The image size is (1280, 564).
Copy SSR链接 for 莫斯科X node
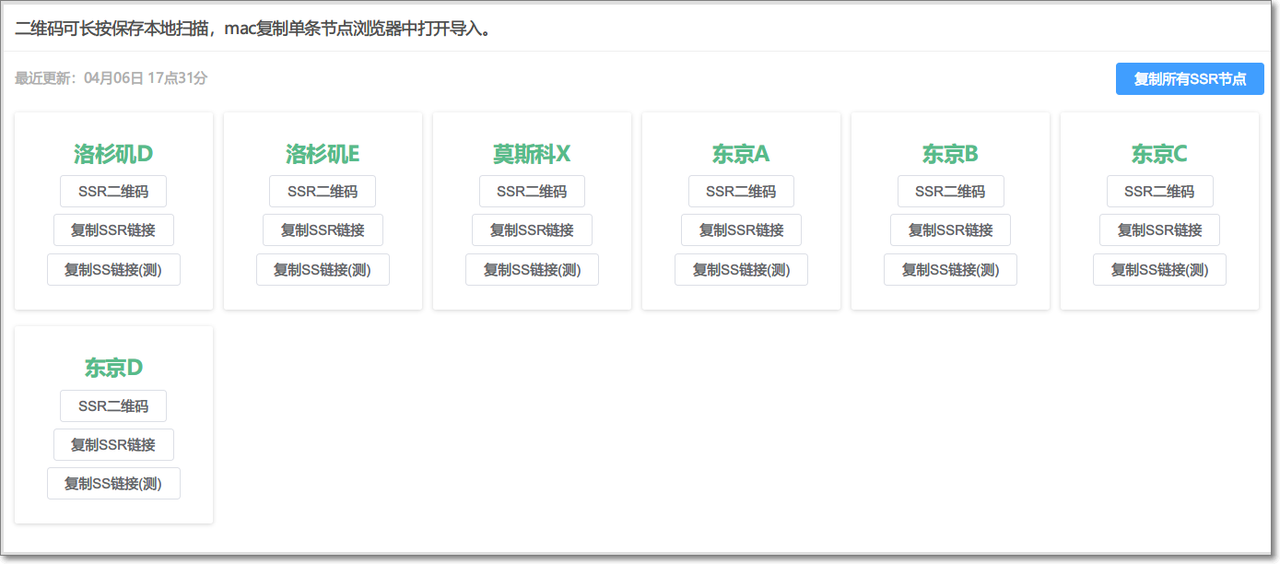532,230
